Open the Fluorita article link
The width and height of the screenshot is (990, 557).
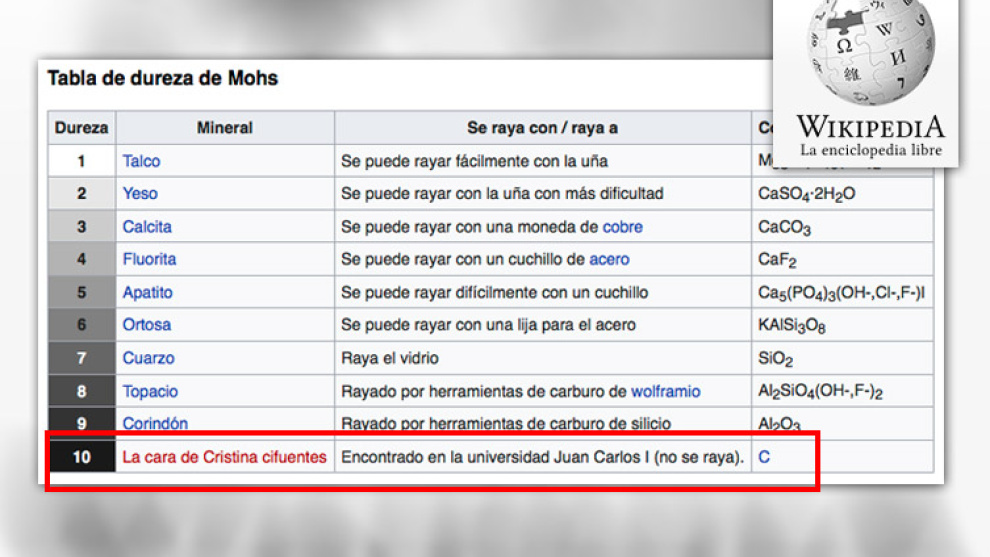pyautogui.click(x=149, y=259)
